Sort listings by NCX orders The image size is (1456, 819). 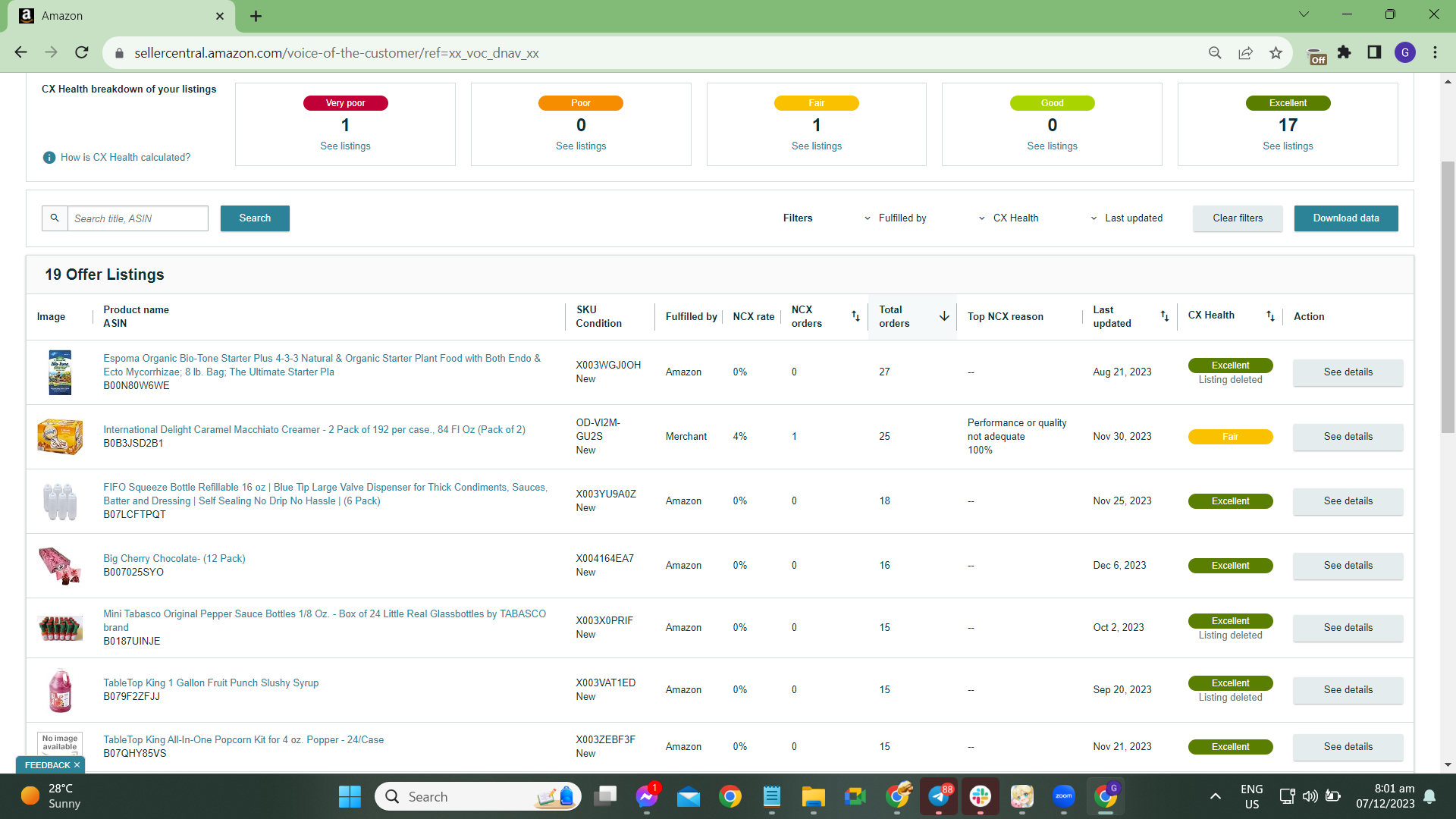(855, 316)
